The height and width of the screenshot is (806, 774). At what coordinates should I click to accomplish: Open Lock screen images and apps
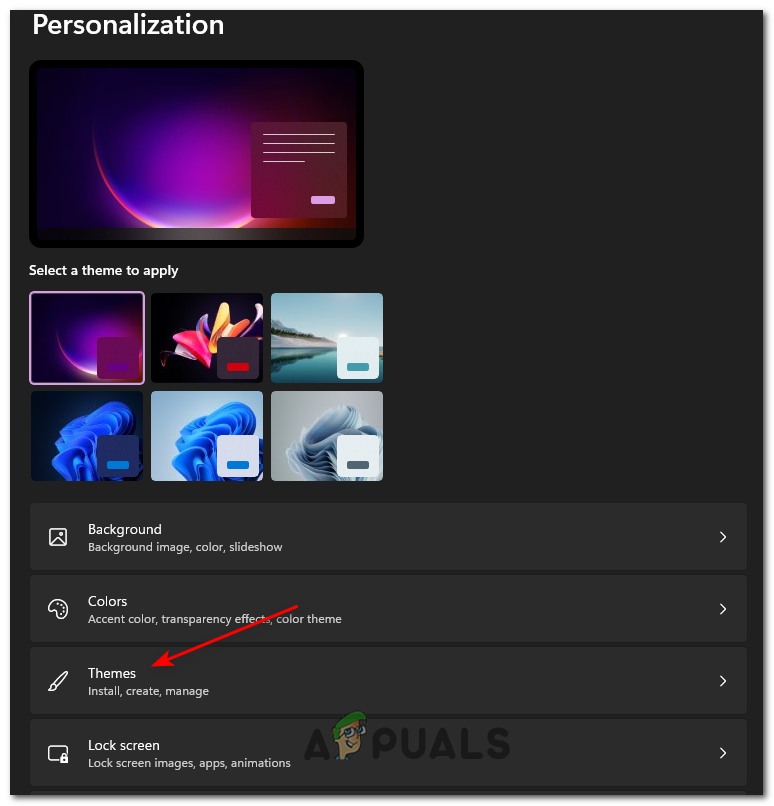click(388, 753)
